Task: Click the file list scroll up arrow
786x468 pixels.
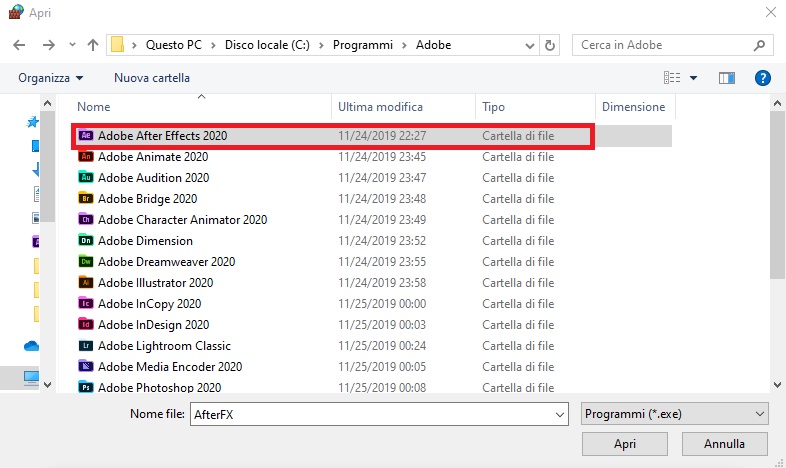Action: pyautogui.click(x=777, y=104)
